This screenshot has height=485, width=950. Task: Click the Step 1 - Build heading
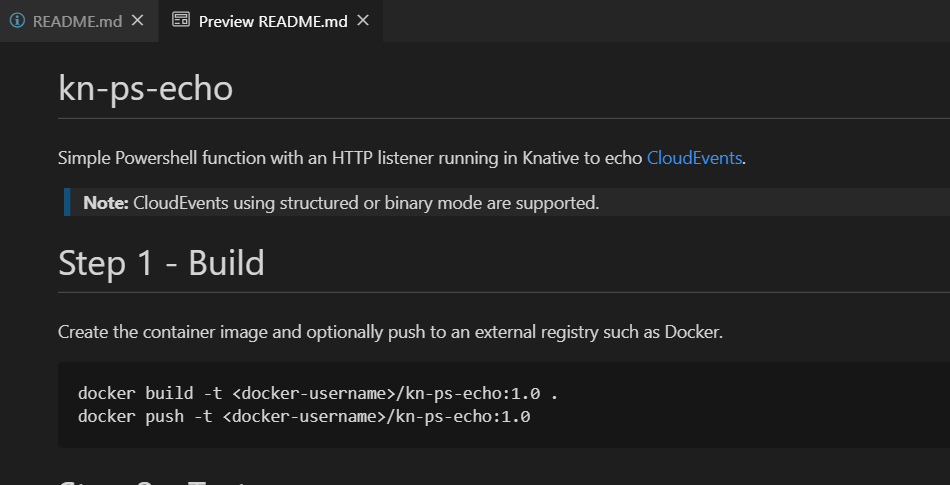161,263
